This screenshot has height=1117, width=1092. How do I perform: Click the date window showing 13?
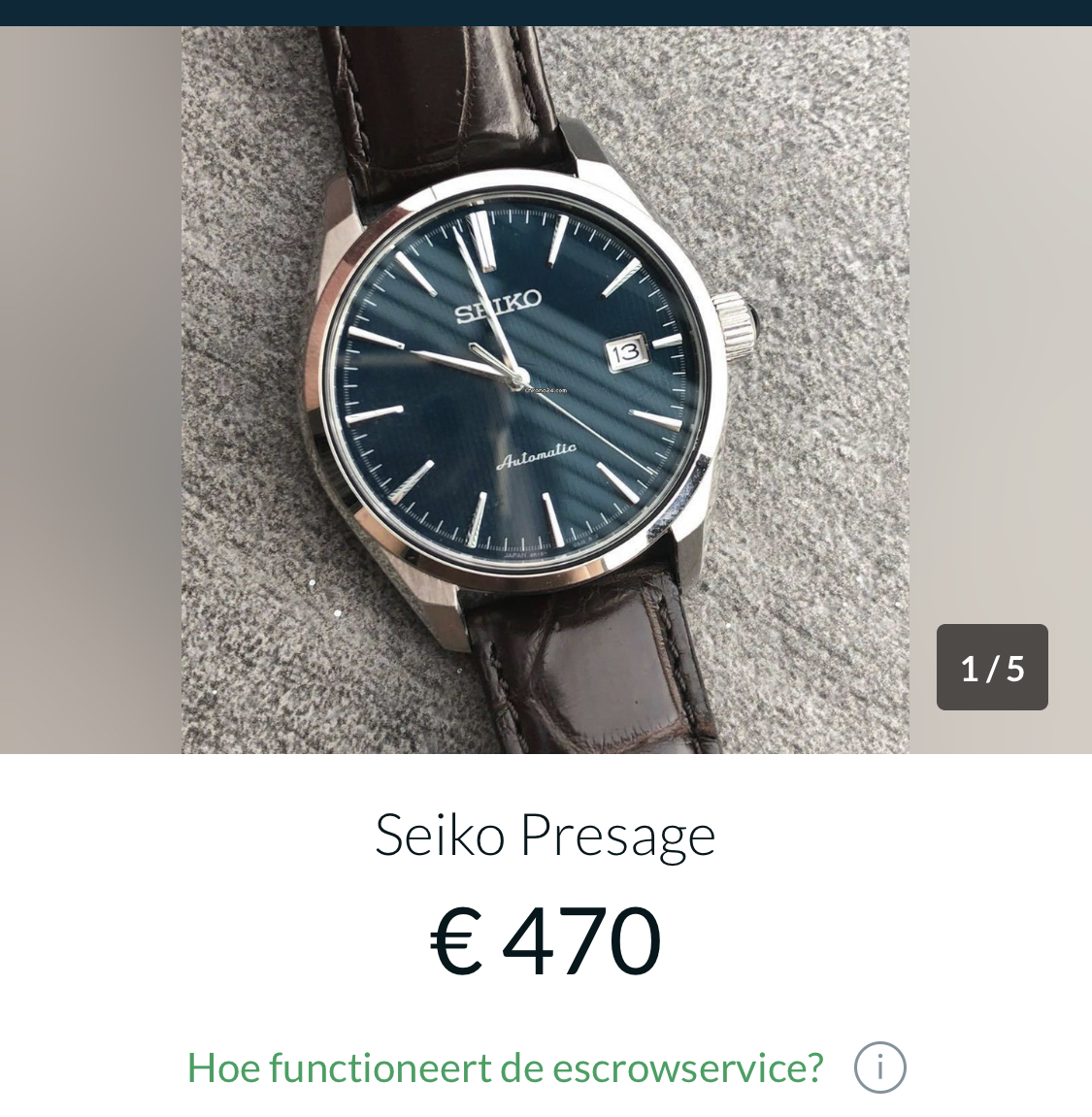(626, 352)
